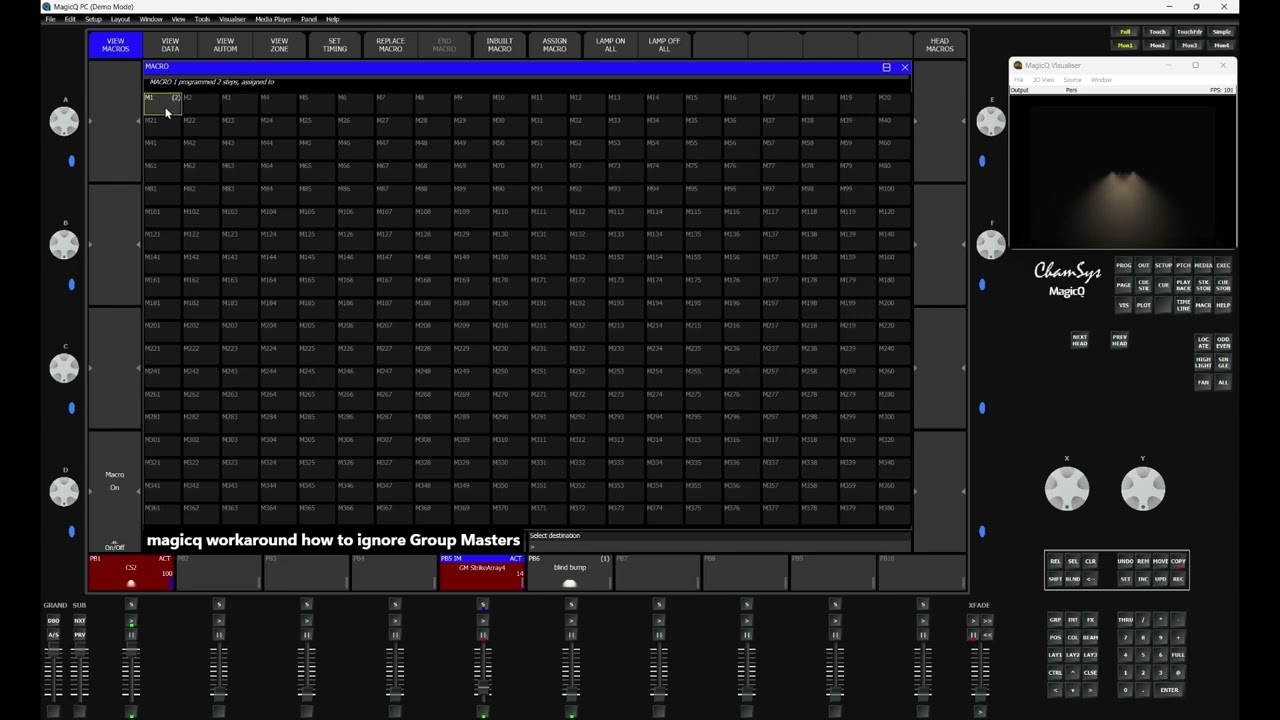Click the FAN key
Viewport: 1280px width, 720px height.
click(x=1203, y=382)
